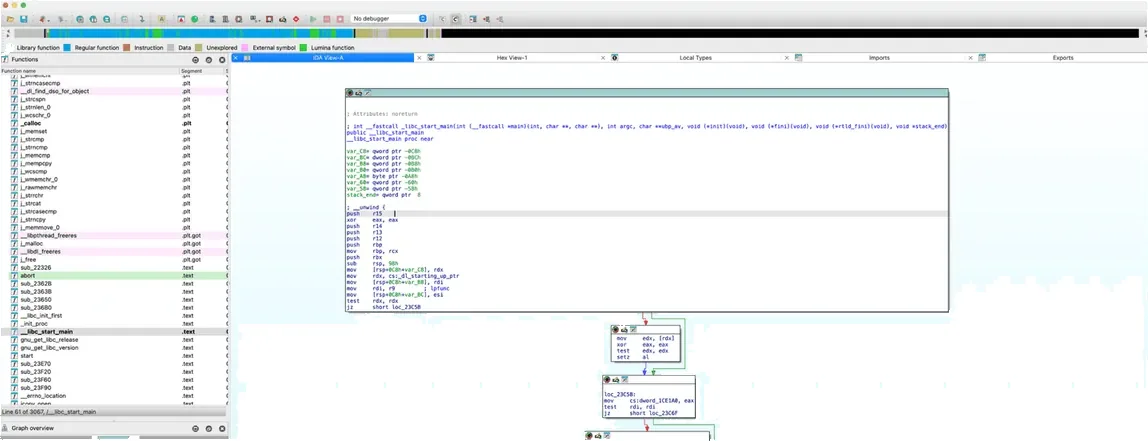1148x441 pixels.
Task: Sort by the Segment column header
Action: coord(202,71)
